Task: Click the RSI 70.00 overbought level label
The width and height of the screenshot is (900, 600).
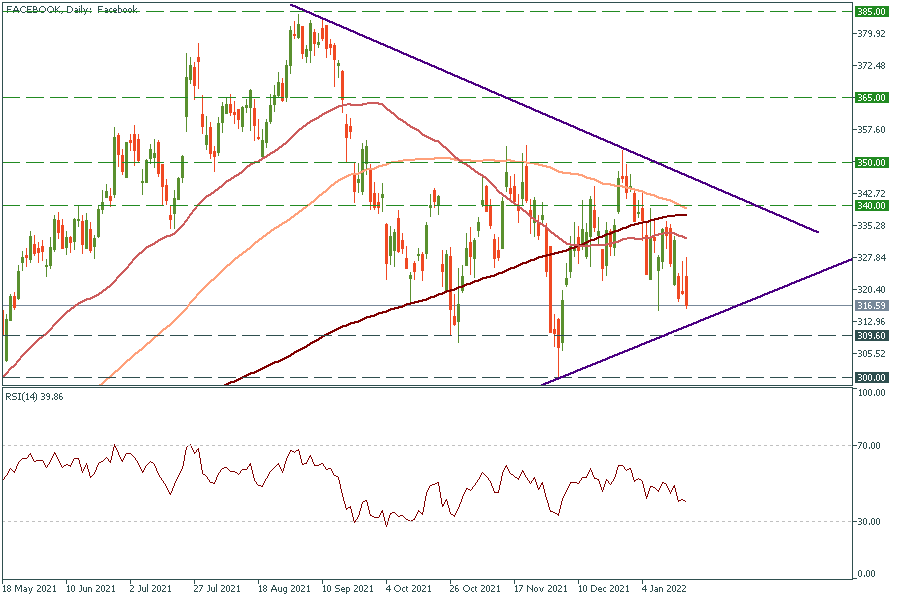Action: point(869,445)
